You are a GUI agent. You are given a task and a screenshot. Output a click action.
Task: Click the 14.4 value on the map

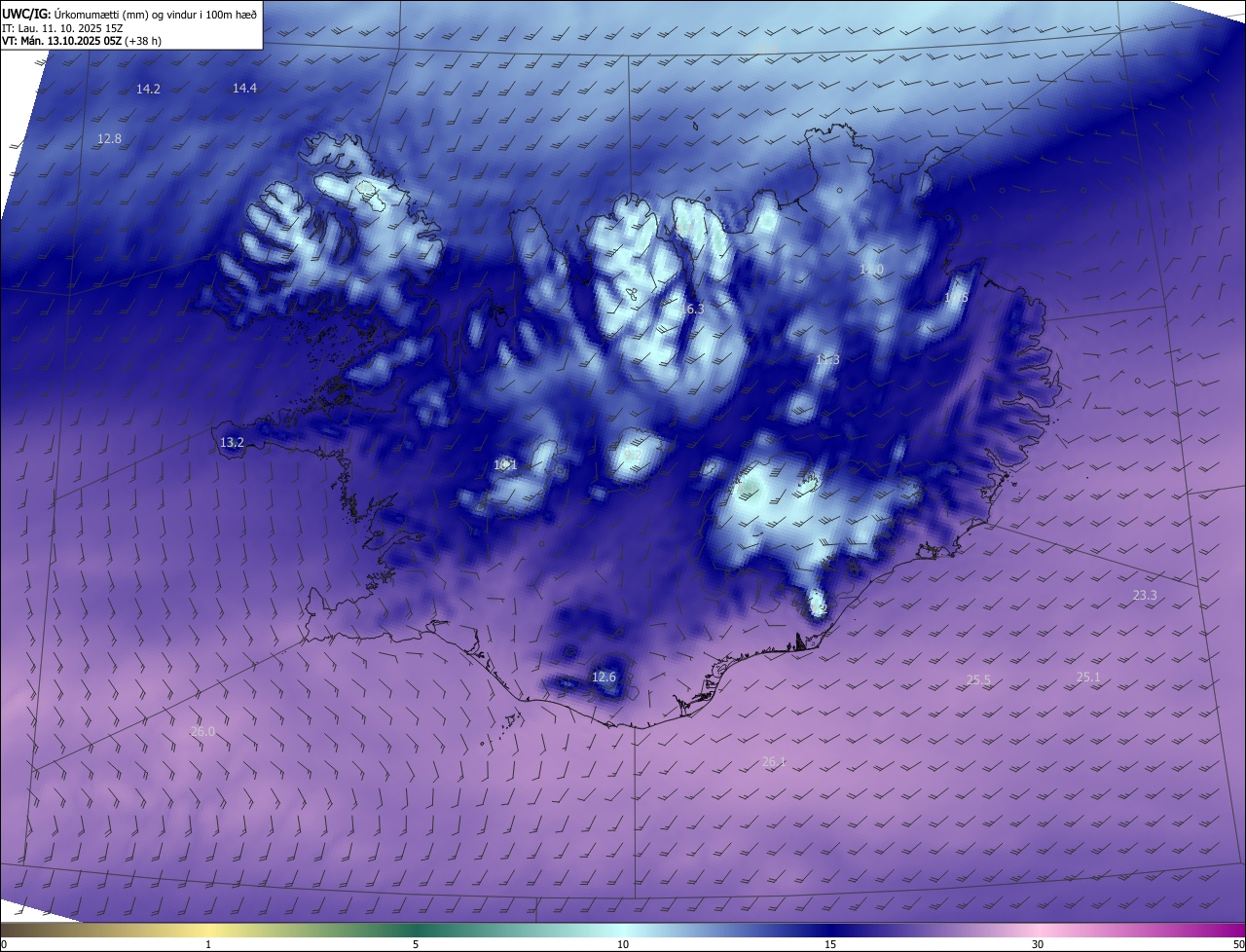pyautogui.click(x=244, y=88)
